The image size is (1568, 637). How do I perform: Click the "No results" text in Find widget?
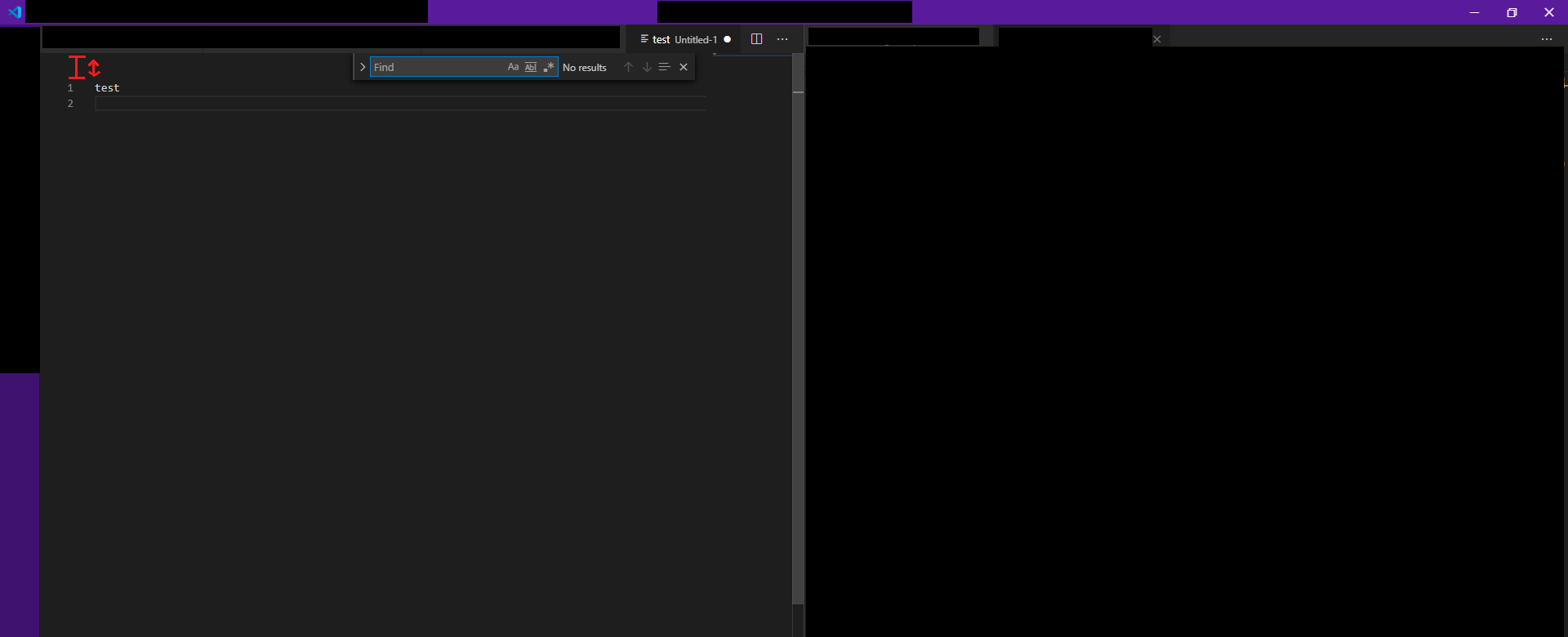585,68
